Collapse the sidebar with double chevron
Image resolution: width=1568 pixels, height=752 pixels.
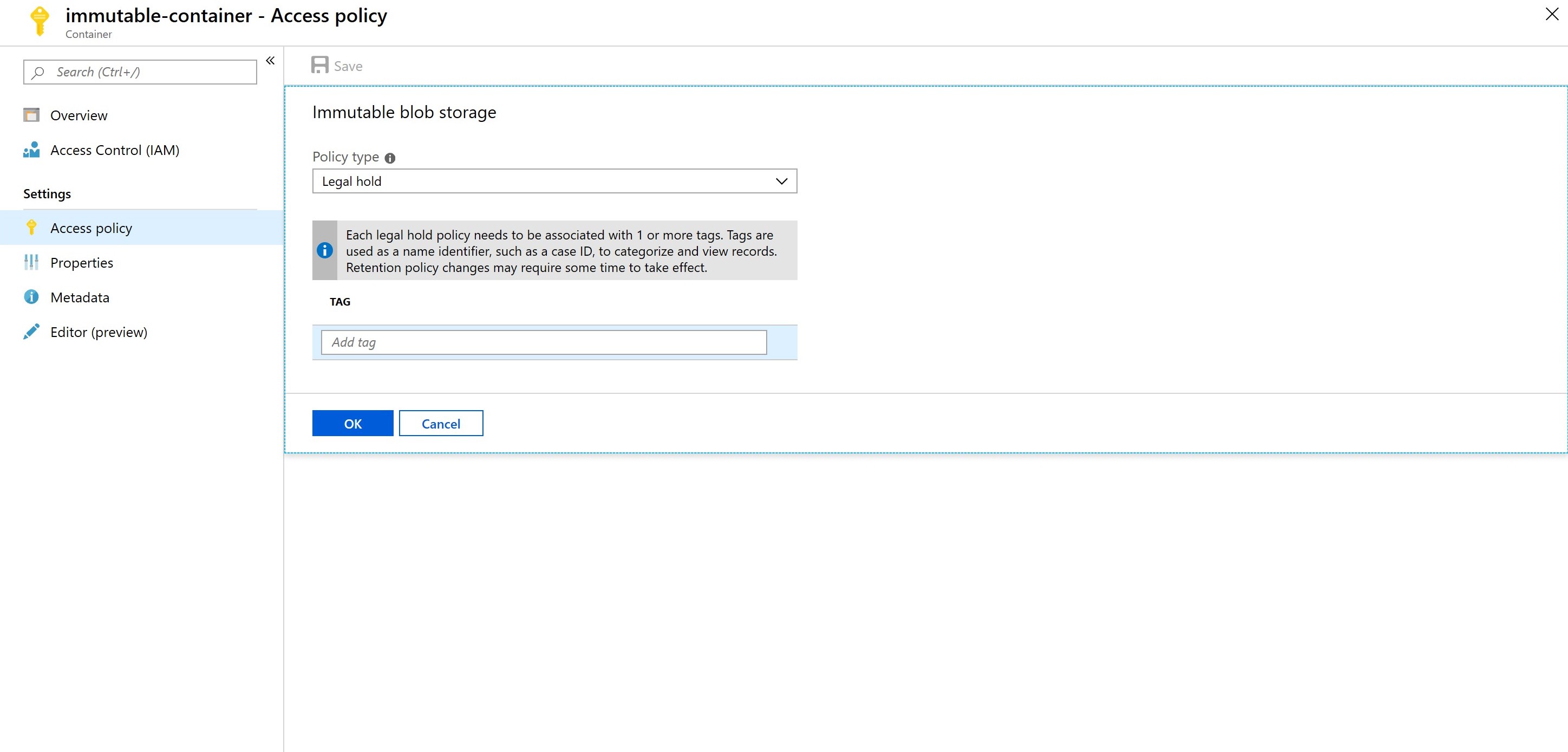[270, 60]
